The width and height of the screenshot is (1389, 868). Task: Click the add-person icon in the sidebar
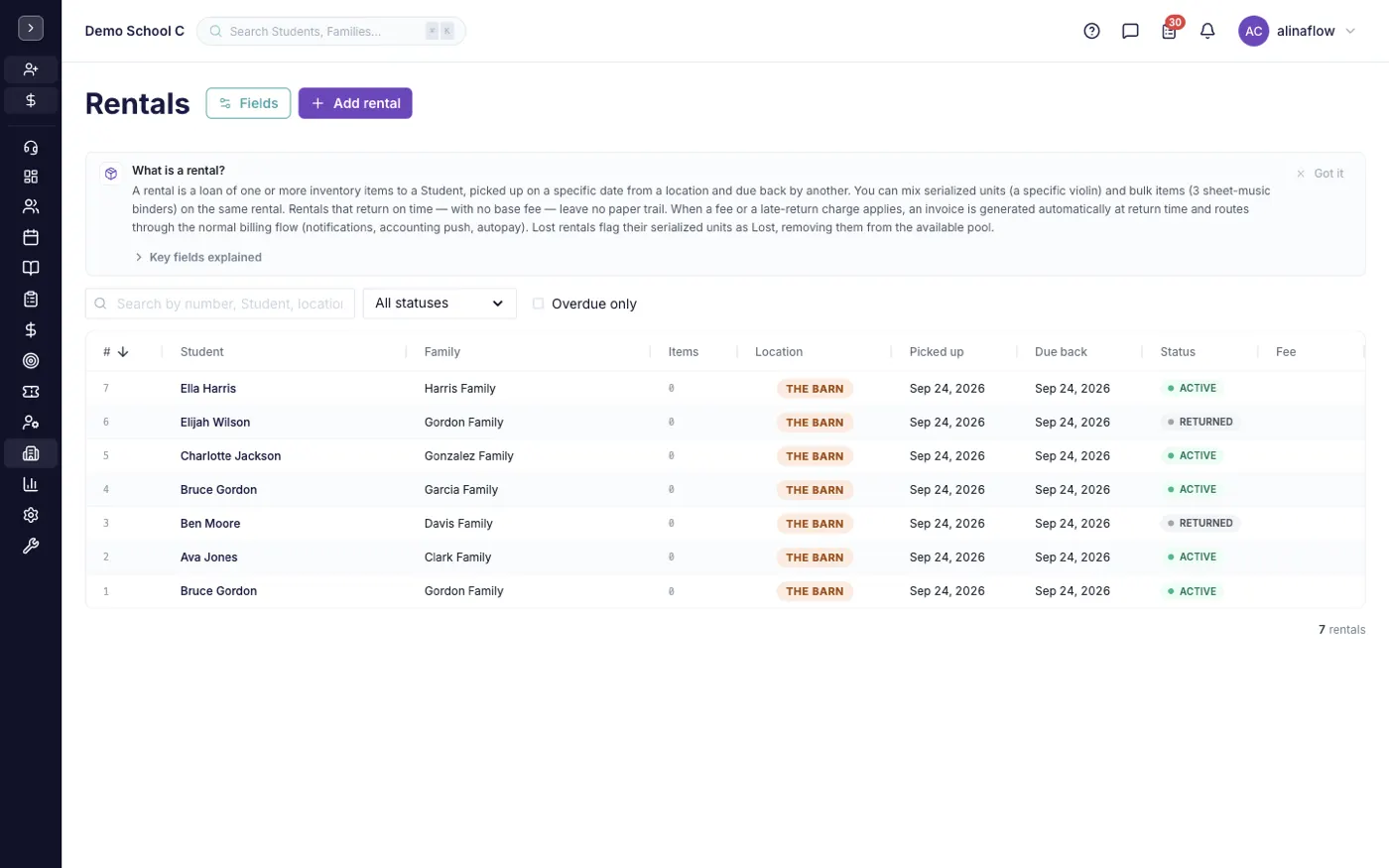pos(31,69)
